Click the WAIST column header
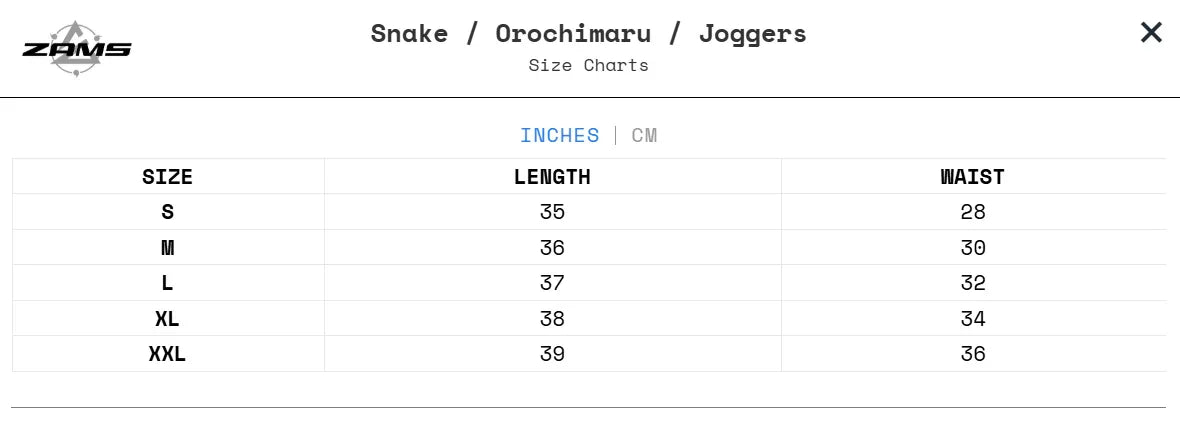1180x436 pixels. pos(972,177)
